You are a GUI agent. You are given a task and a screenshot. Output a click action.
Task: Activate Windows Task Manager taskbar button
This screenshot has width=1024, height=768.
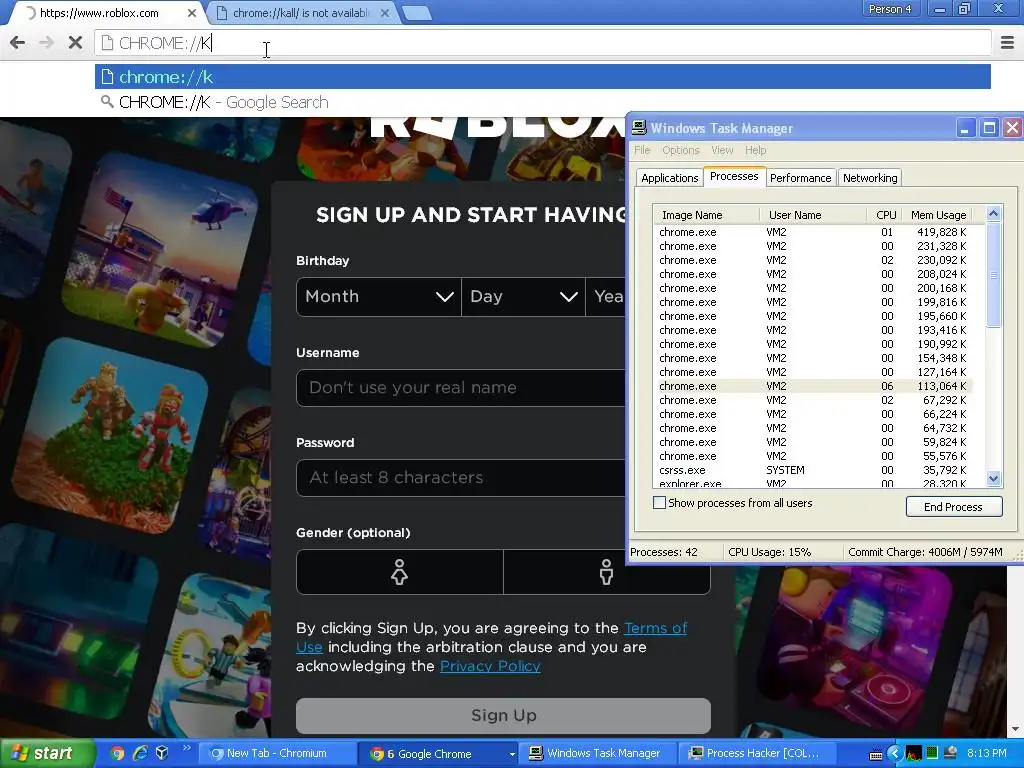[596, 754]
